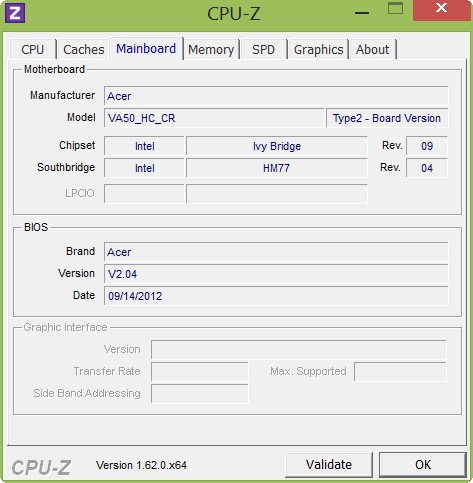Click the empty Max. Supported field
Viewport: 473px width, 483px height.
coord(400,371)
